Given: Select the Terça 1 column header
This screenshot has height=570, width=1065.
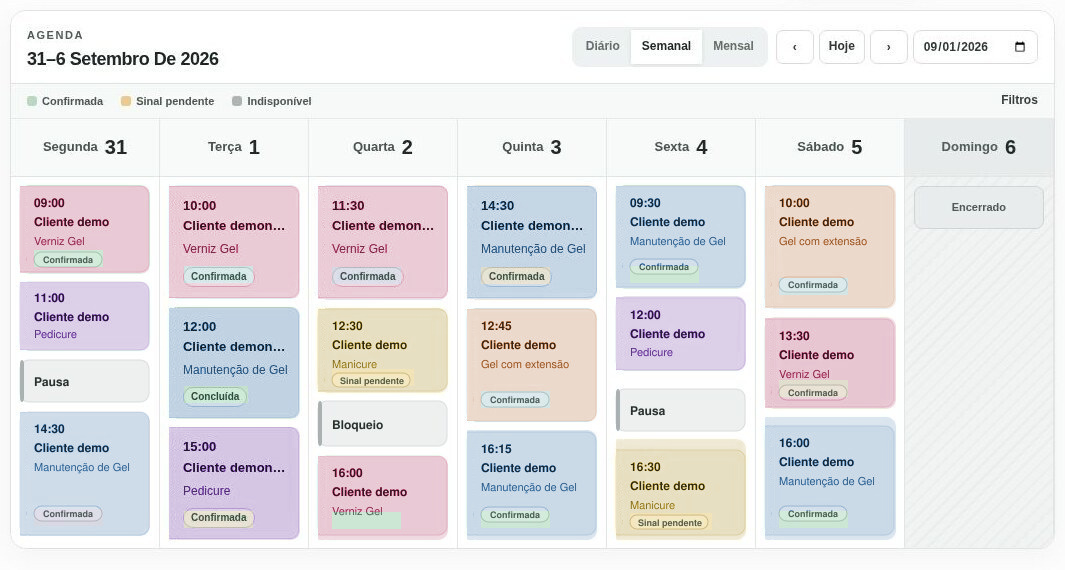Looking at the screenshot, I should coord(234,147).
